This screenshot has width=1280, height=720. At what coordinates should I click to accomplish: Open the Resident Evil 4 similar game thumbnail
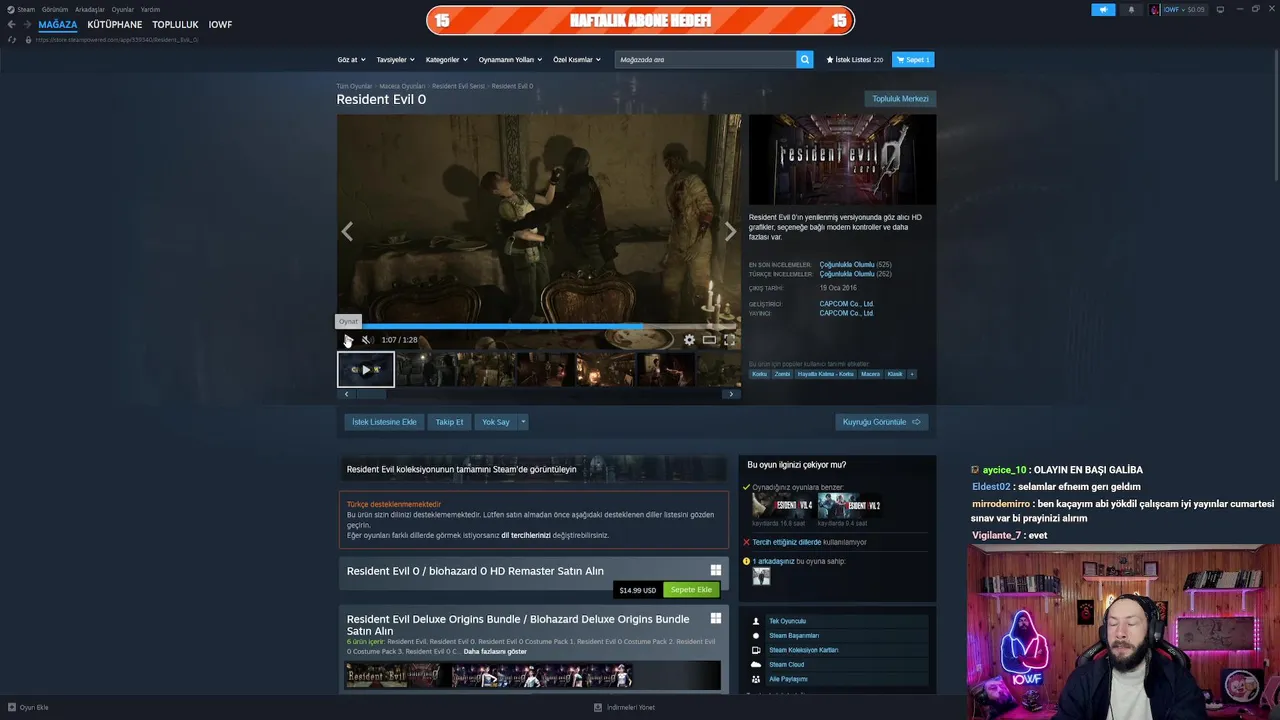783,506
